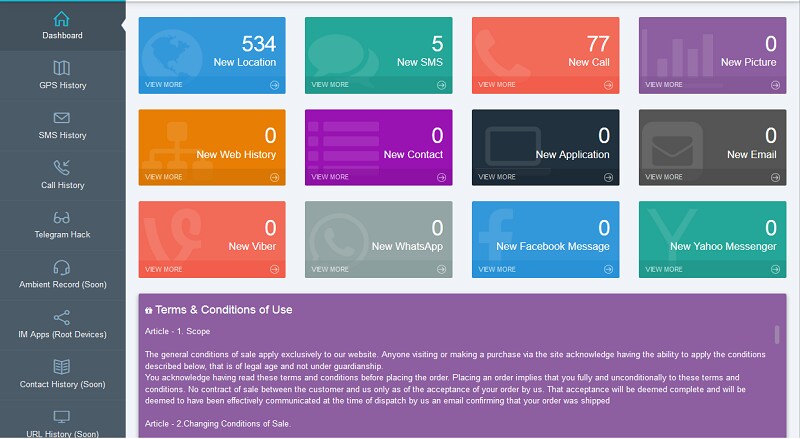The height and width of the screenshot is (439, 800).
Task: Click the Ambient Record headset icon
Action: pyautogui.click(x=62, y=267)
